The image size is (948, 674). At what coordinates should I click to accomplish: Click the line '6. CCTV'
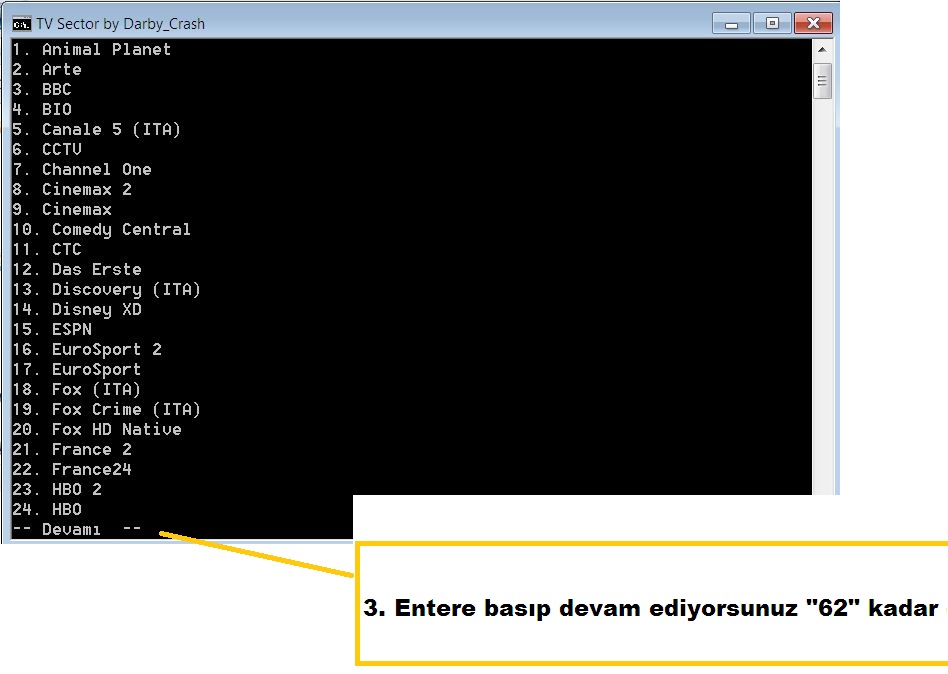47,149
